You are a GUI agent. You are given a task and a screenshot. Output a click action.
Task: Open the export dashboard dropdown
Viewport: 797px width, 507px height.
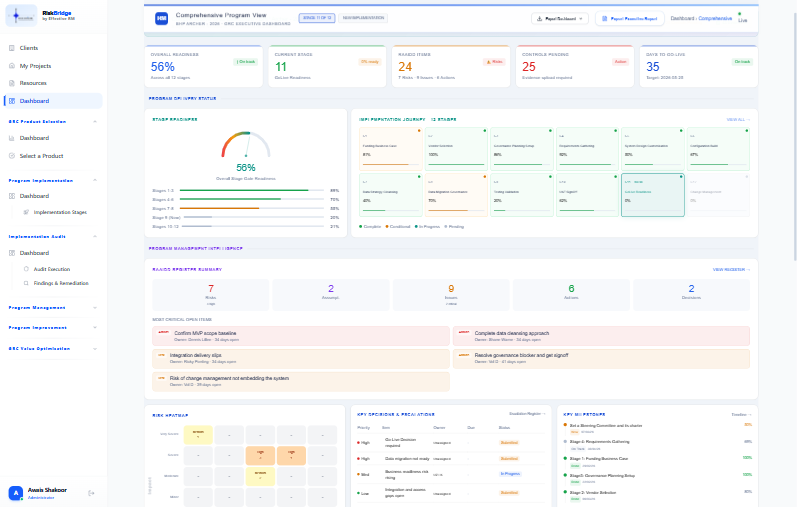[560, 19]
